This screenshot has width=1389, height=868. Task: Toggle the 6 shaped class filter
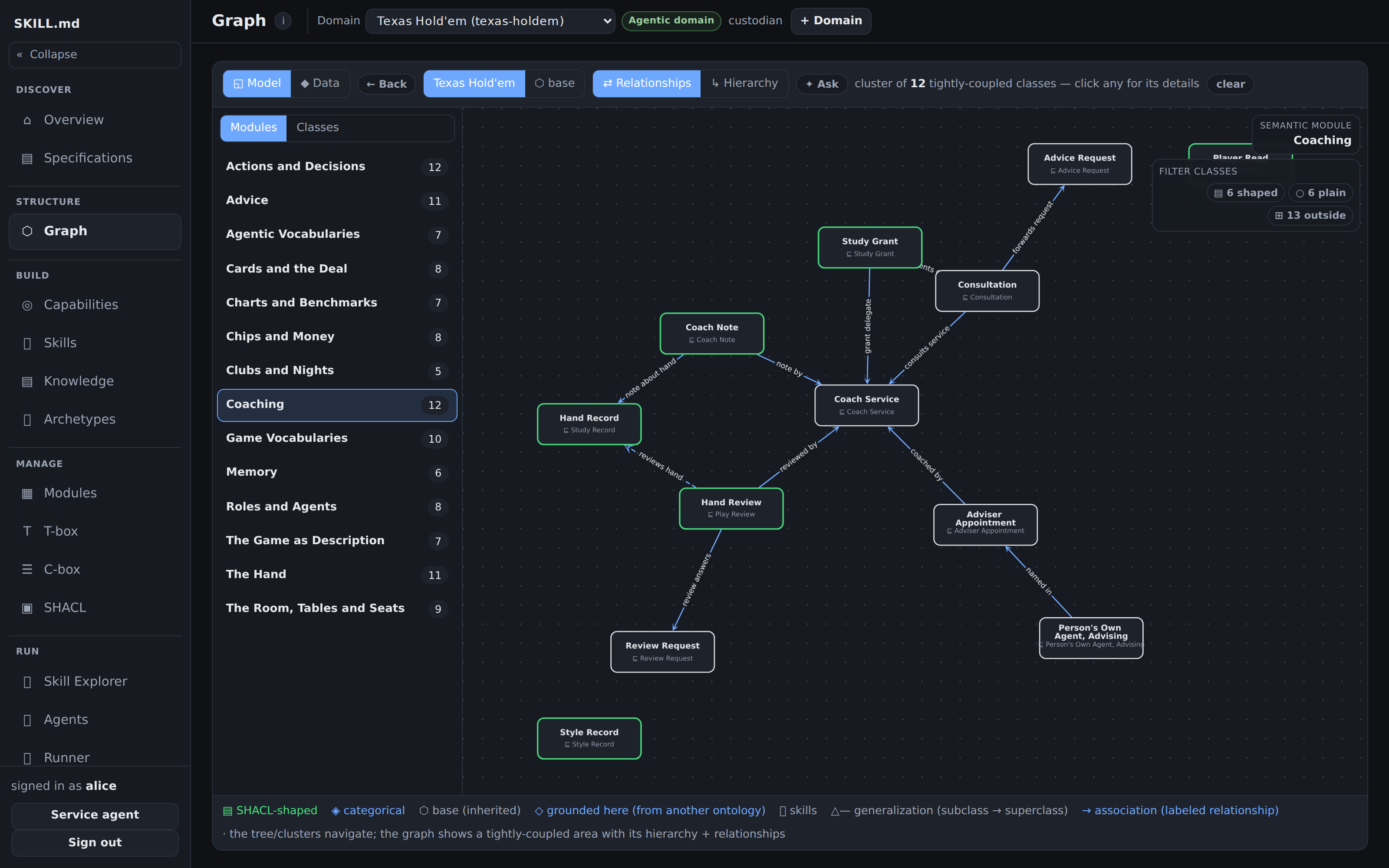click(1245, 193)
